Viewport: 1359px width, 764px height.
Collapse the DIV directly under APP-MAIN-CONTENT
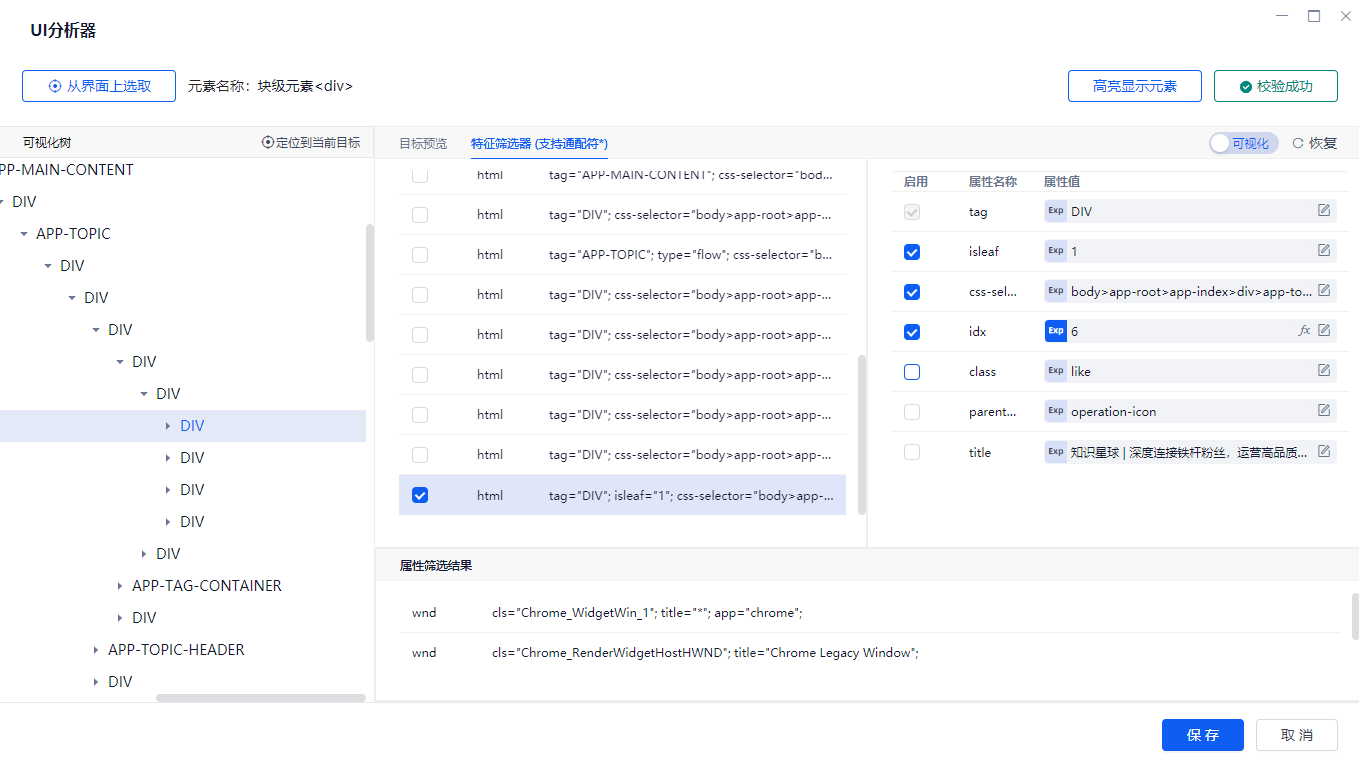(x=2, y=202)
